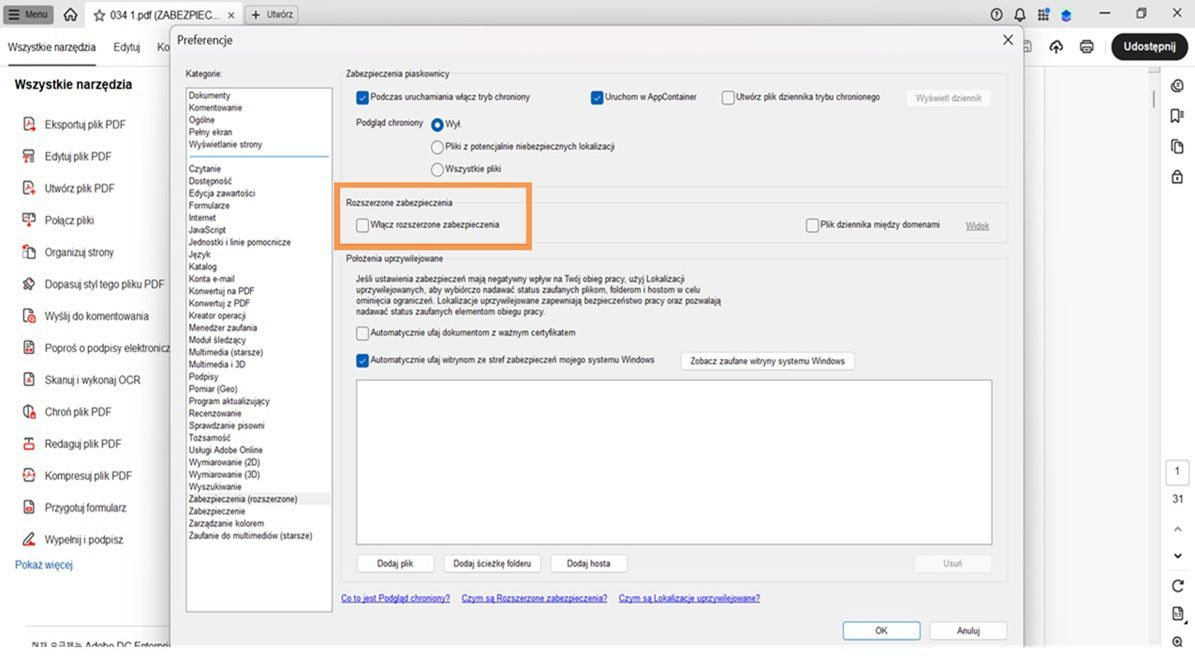Open the main Menu
This screenshot has width=1195, height=661.
coord(30,15)
